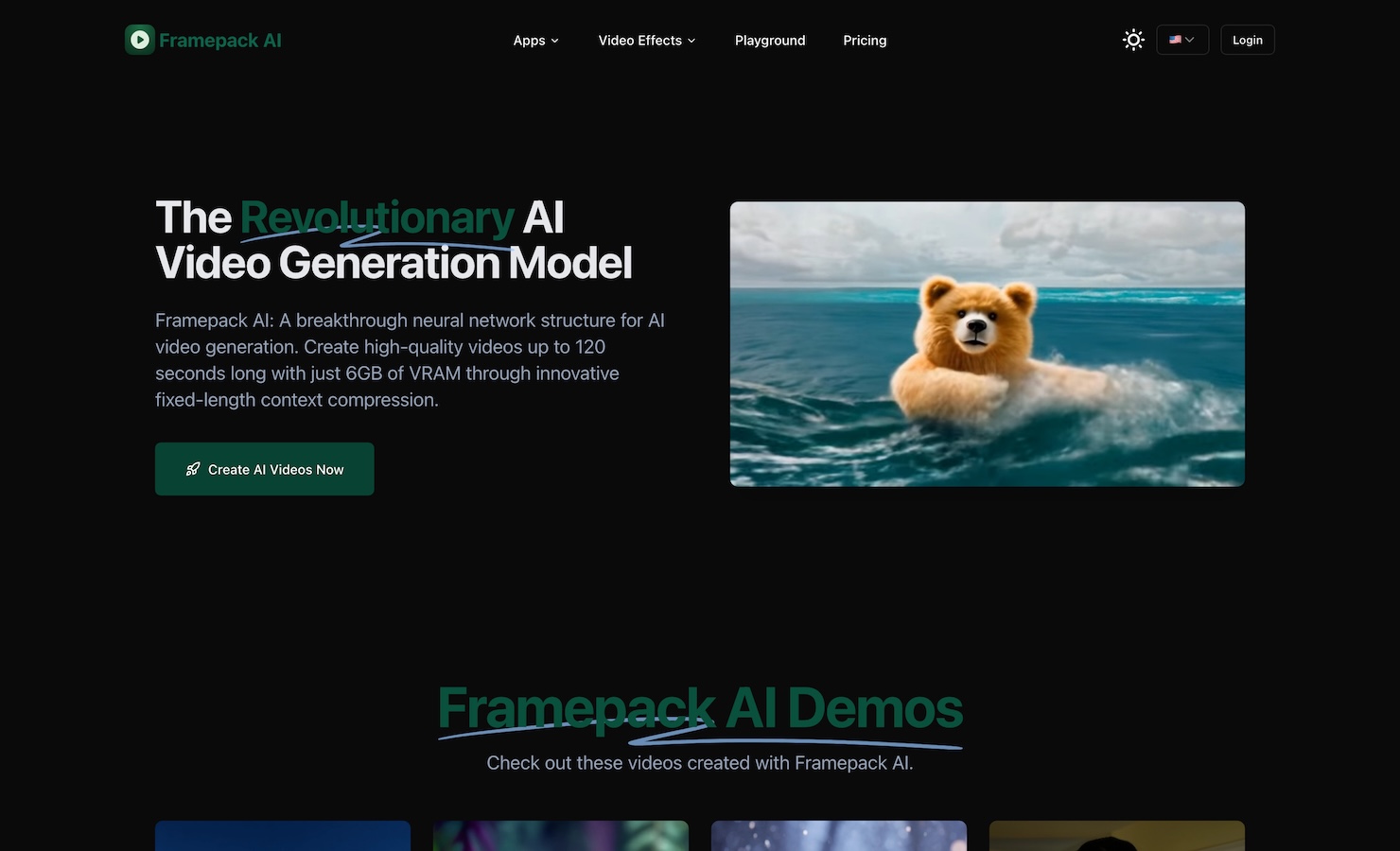Open the Video Effects navigation menu
Viewport: 1400px width, 851px height.
[x=639, y=41]
